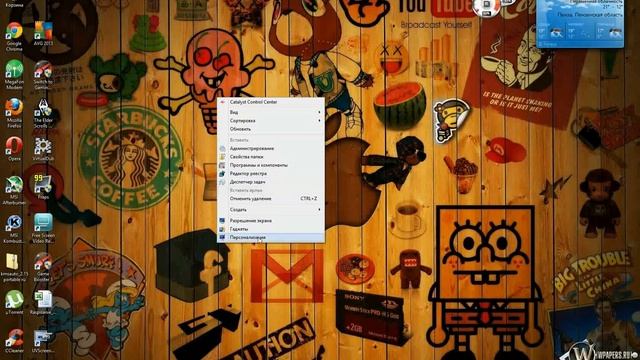The height and width of the screenshot is (360, 640).
Task: Open the MSI Afterburner shortcut
Action: coord(14,190)
